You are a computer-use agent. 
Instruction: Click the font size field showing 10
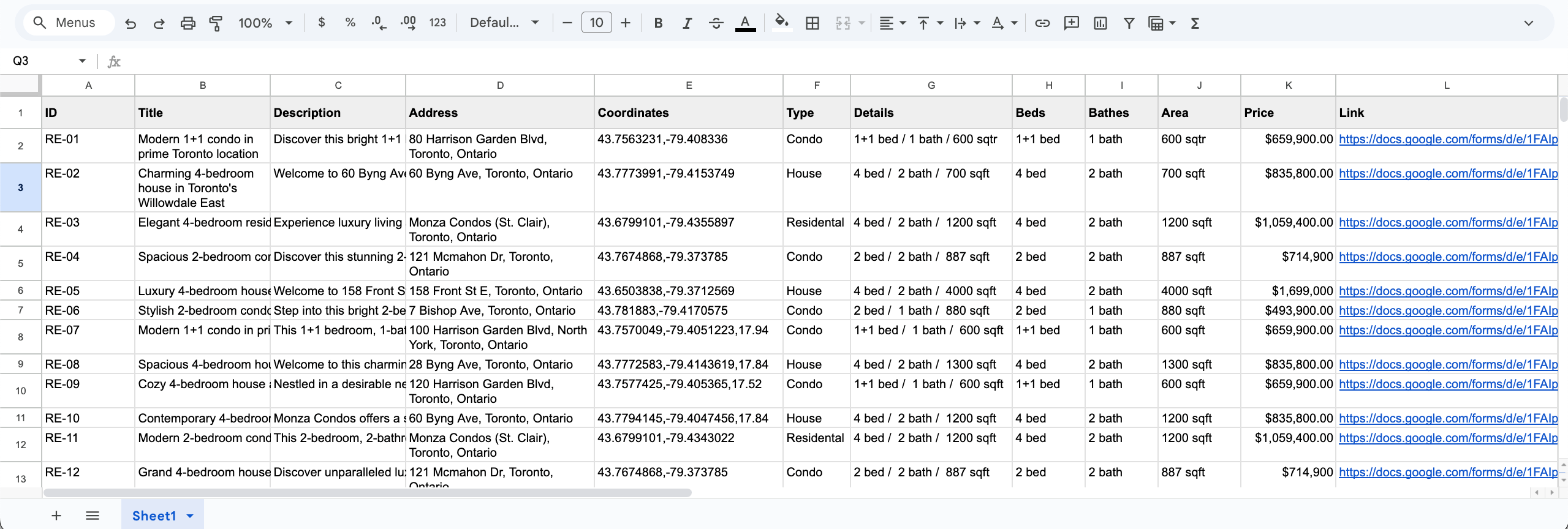(x=596, y=23)
